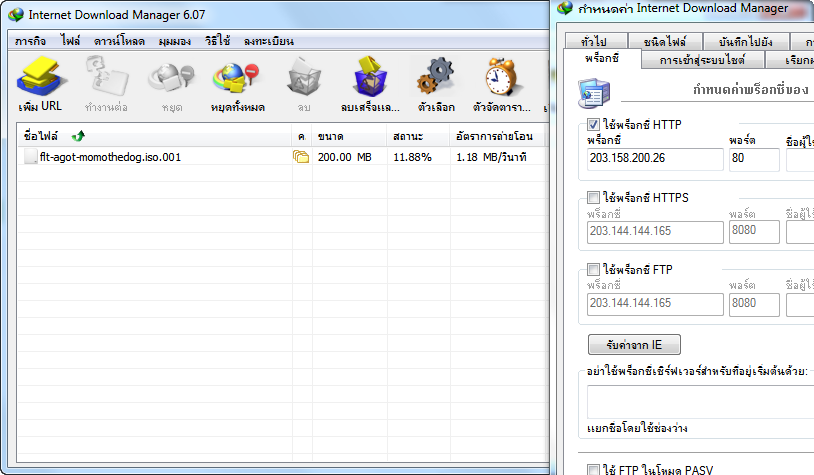The height and width of the screenshot is (475, 814).
Task: Click the 11.88% status cell
Action: point(412,157)
